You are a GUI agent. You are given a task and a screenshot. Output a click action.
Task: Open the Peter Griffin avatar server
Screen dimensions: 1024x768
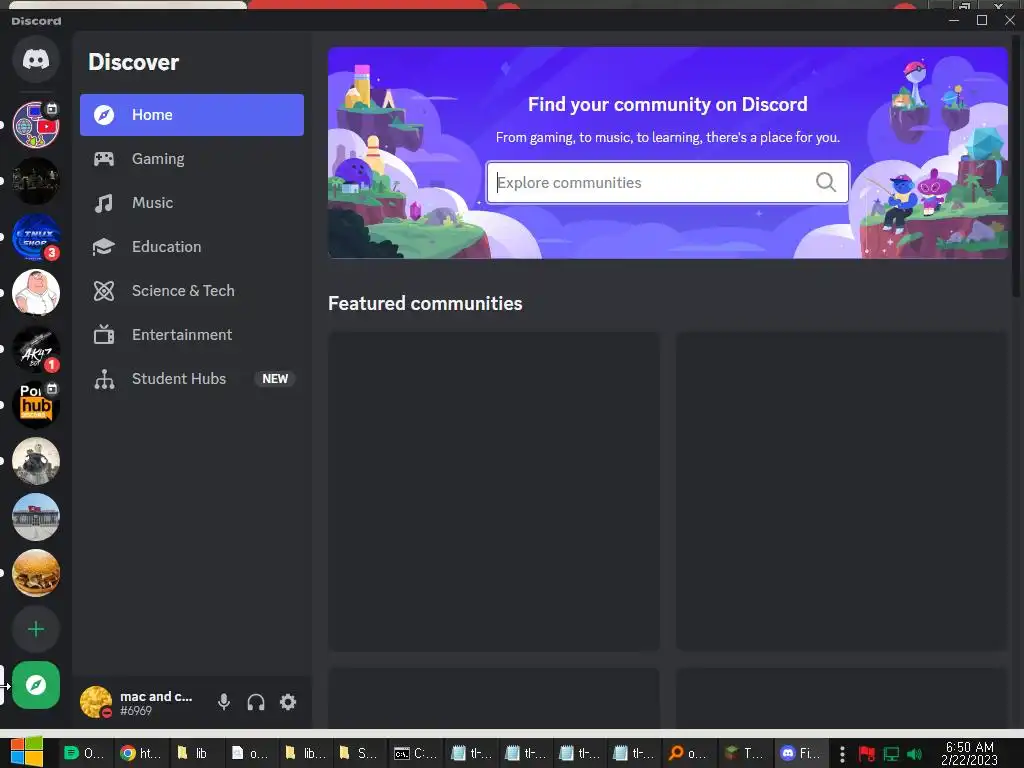click(x=36, y=293)
